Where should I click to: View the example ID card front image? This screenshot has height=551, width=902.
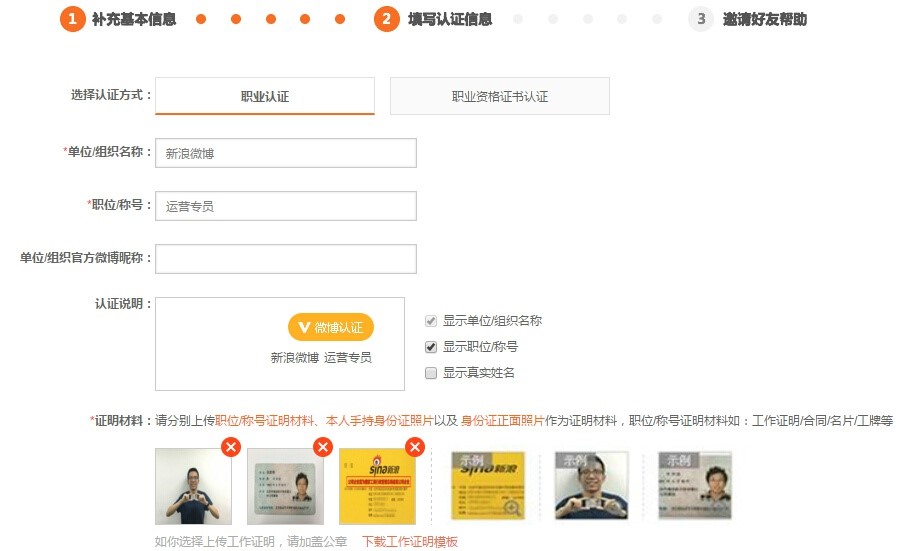click(x=695, y=486)
